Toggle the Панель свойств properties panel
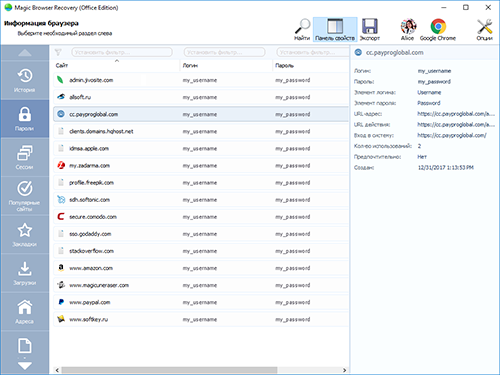The width and height of the screenshot is (500, 375). coord(335,29)
